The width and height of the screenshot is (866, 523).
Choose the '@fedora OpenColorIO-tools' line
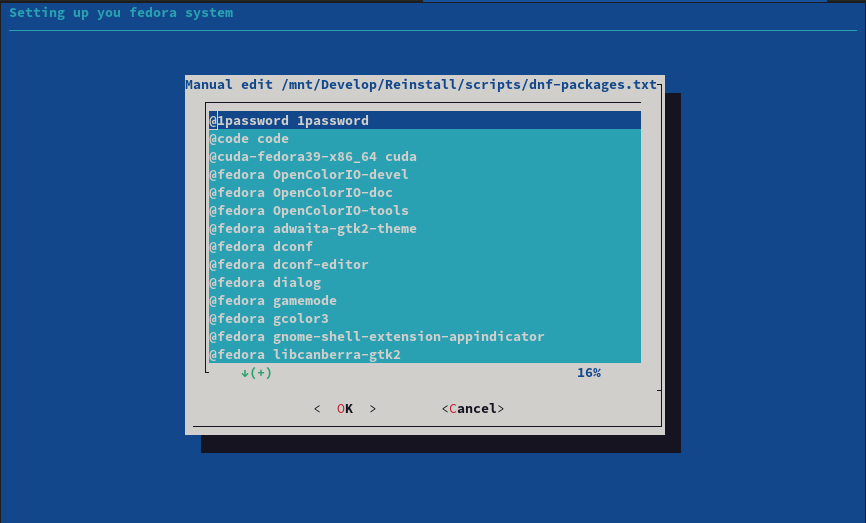click(425, 210)
